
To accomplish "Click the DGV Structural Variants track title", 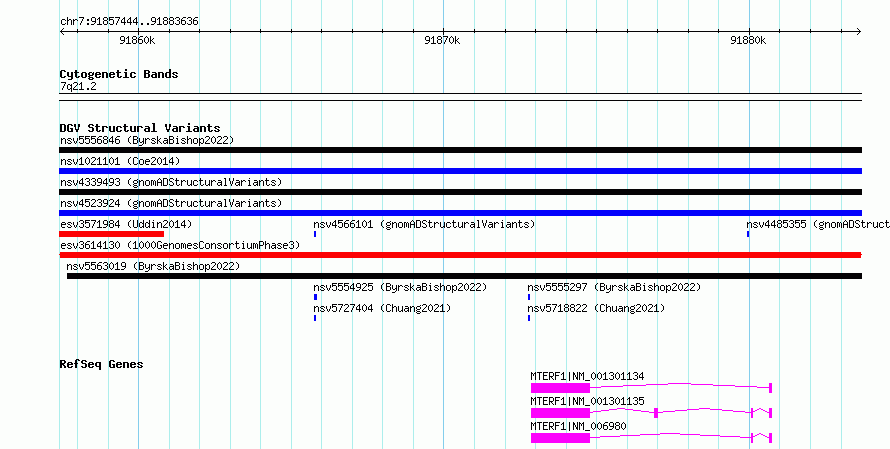I will (140, 128).
